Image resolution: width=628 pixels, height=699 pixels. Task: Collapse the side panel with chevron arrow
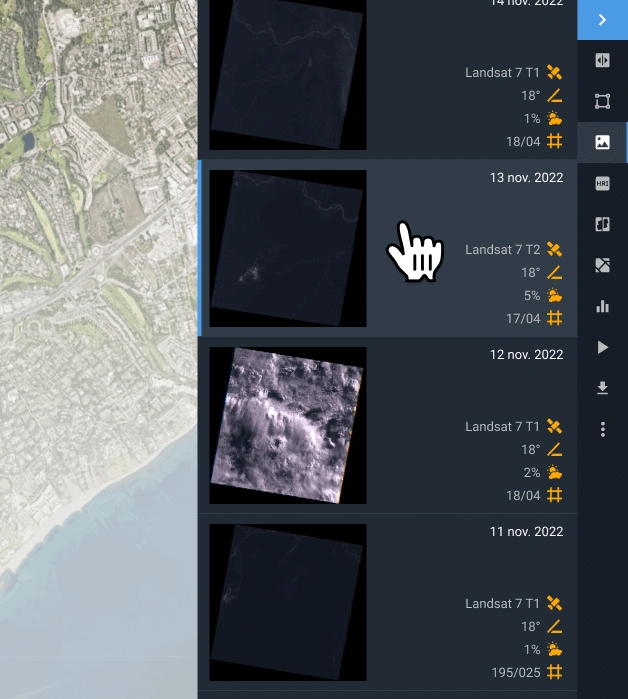coord(602,20)
